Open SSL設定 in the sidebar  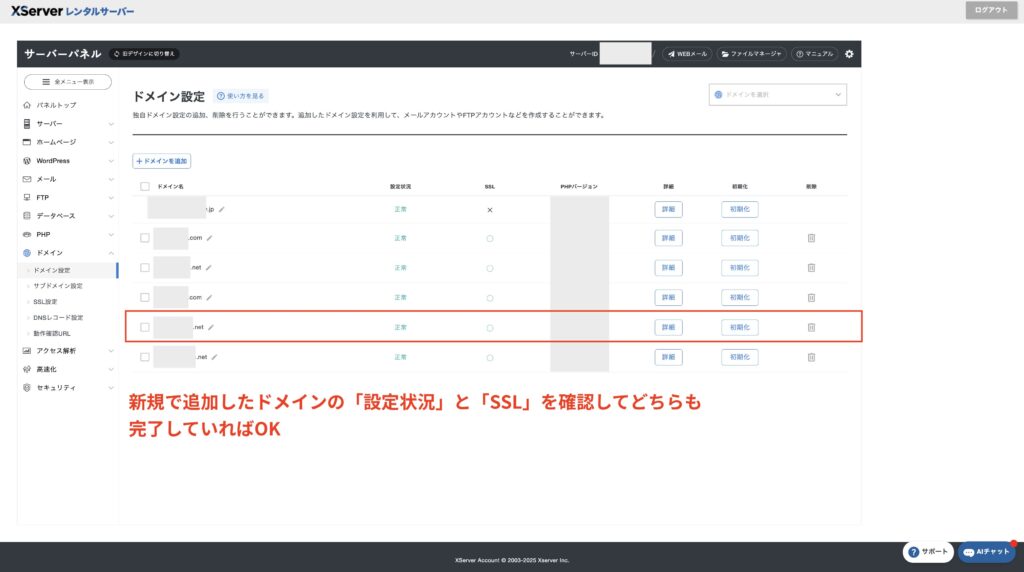(45, 301)
